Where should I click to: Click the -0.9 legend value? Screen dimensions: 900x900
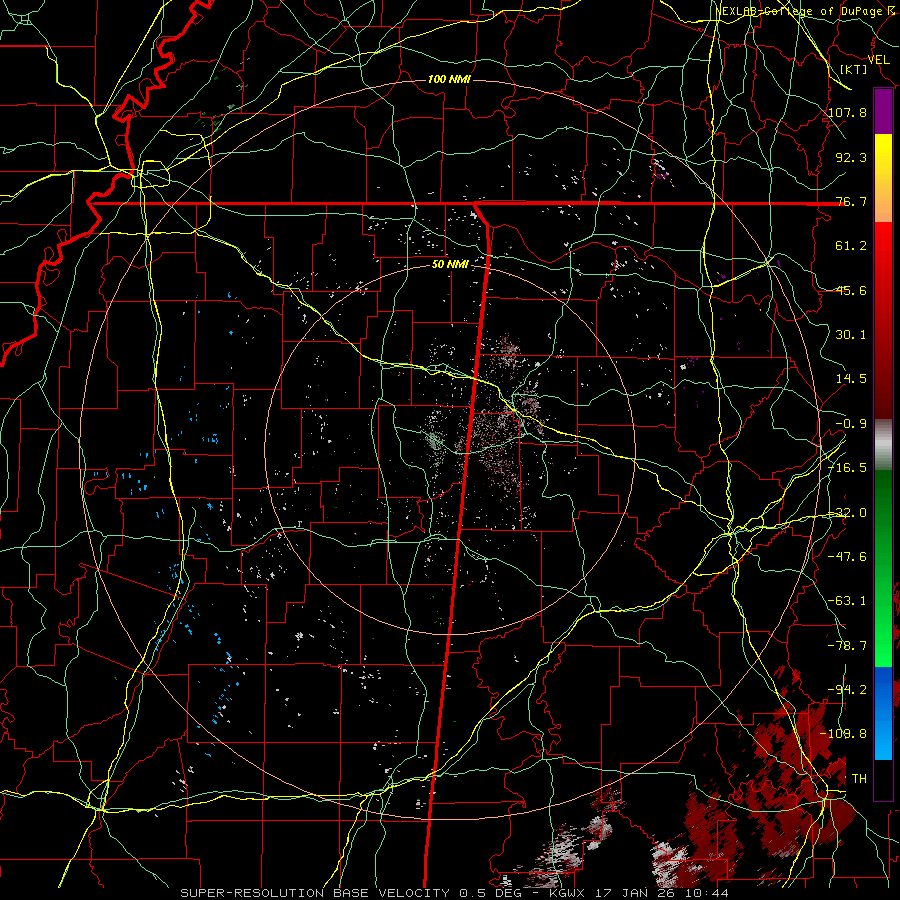coord(851,424)
